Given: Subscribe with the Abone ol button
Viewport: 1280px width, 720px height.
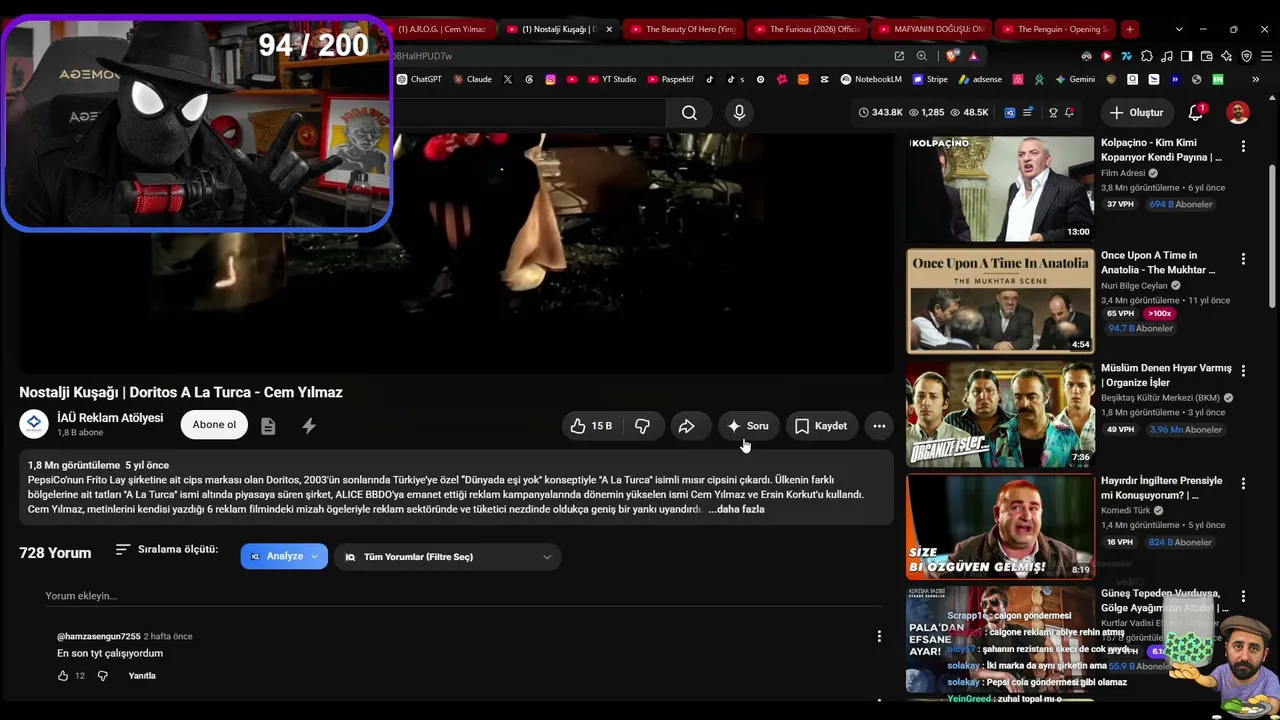Looking at the screenshot, I should coord(214,425).
